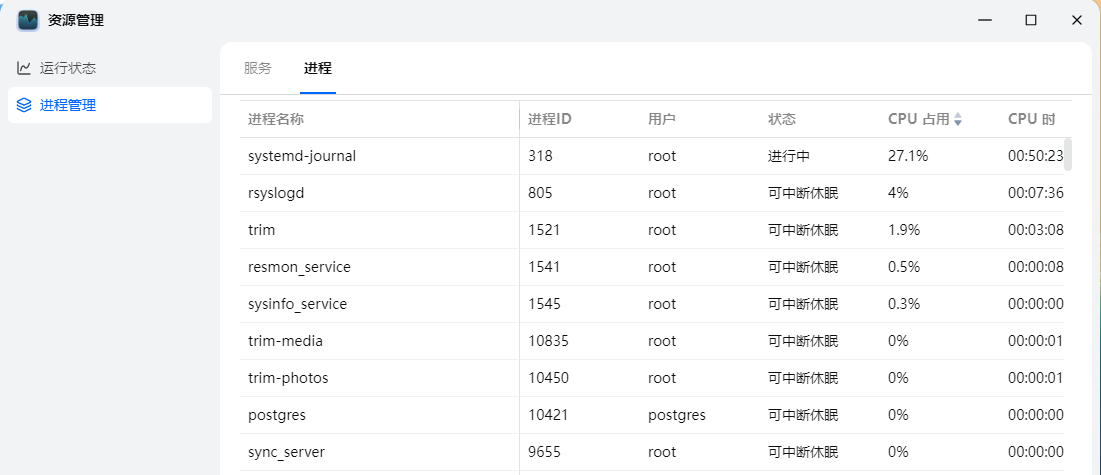Image resolution: width=1101 pixels, height=475 pixels.
Task: Click the 运行状态 chart icon
Action: pos(24,68)
